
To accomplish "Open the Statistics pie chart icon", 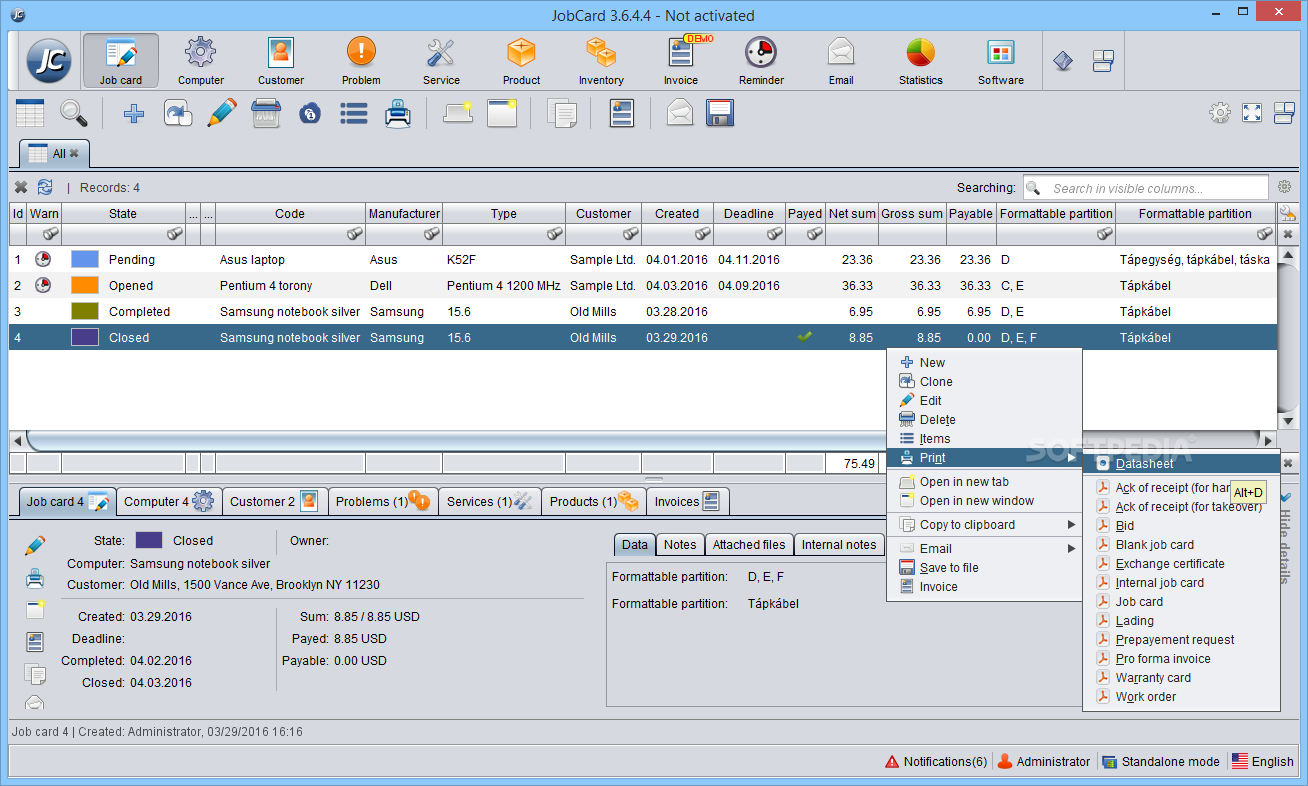I will pyautogui.click(x=920, y=59).
